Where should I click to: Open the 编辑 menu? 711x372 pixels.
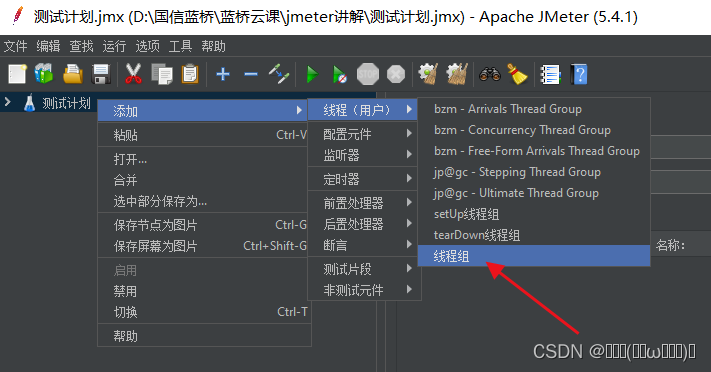(49, 46)
